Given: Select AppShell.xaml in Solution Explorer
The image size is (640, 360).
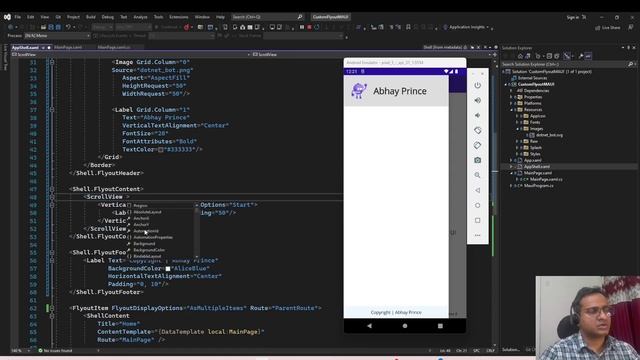Looking at the screenshot, I should pos(536,167).
